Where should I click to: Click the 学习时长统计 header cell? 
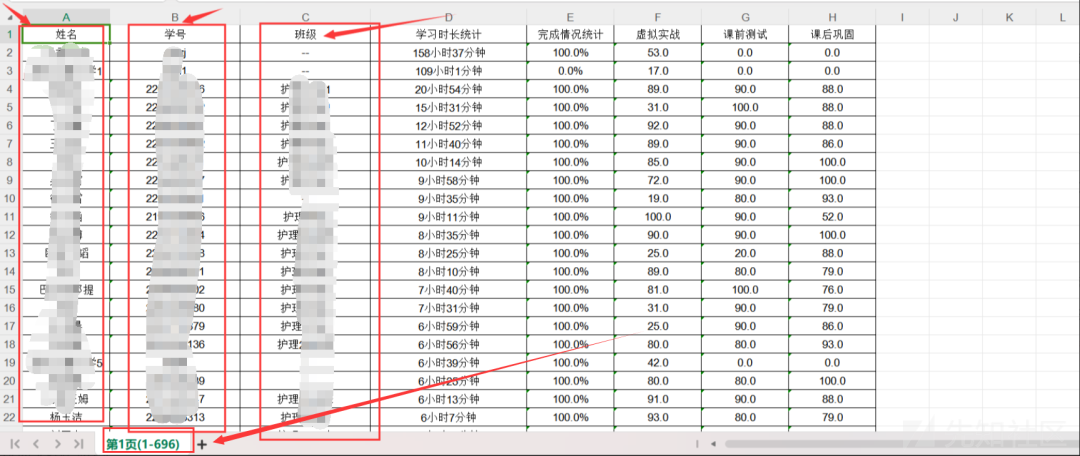448,34
